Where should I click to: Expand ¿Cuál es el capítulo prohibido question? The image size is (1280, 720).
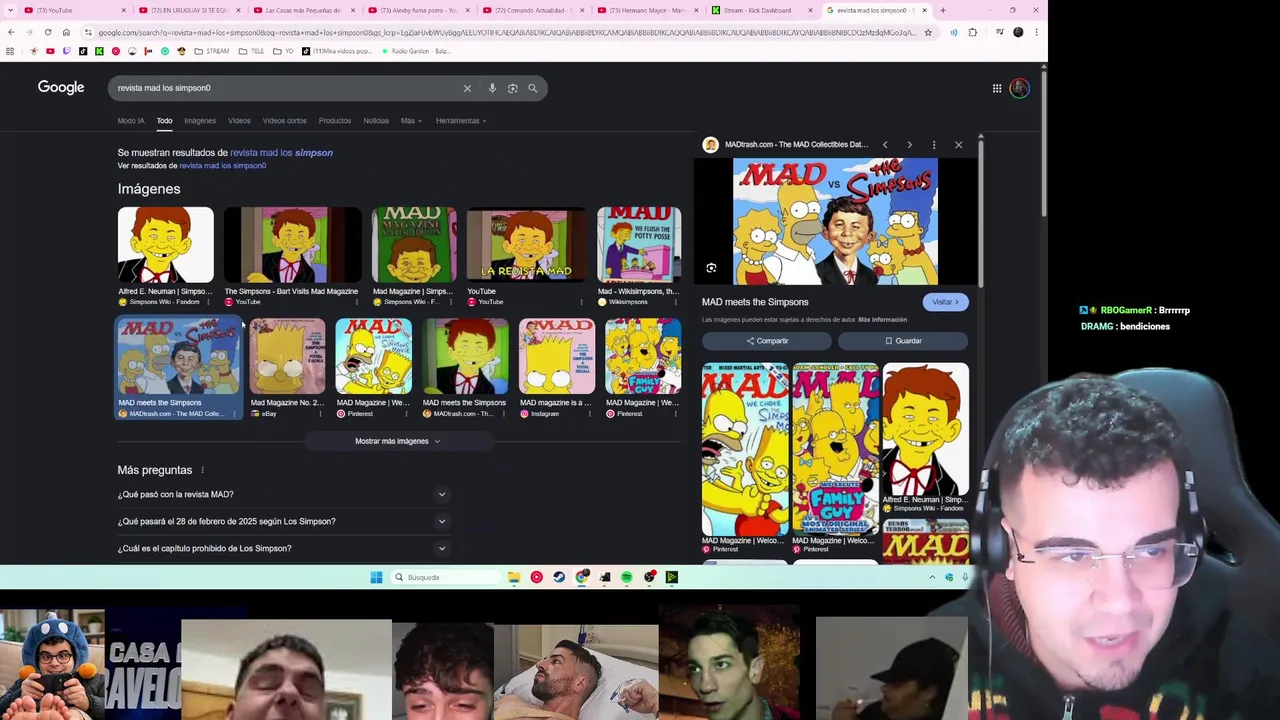[282, 548]
